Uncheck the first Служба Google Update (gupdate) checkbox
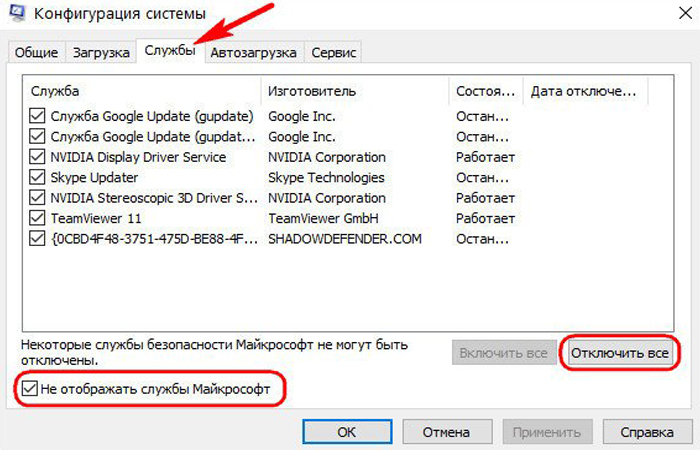The height and width of the screenshot is (450, 700). pyautogui.click(x=38, y=116)
